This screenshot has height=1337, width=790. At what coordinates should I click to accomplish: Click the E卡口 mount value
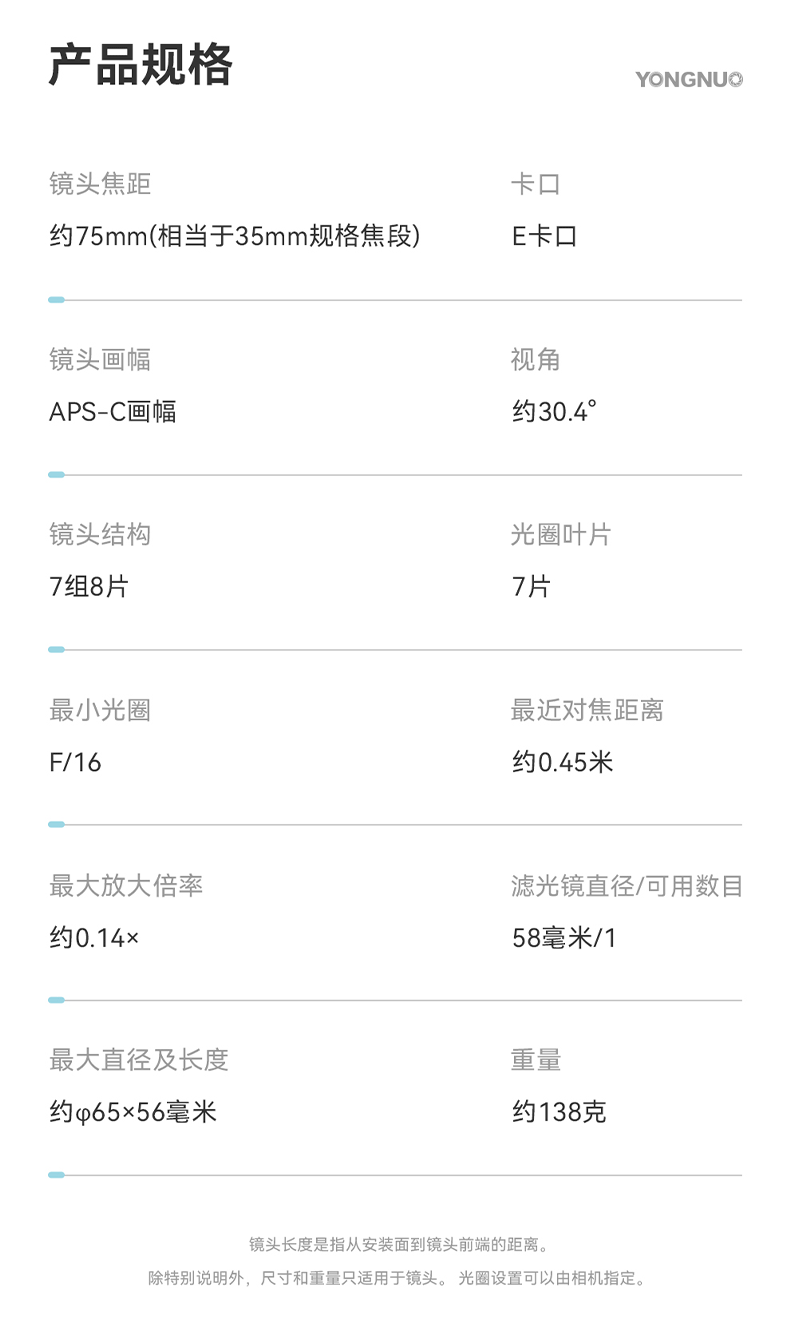pyautogui.click(x=544, y=237)
